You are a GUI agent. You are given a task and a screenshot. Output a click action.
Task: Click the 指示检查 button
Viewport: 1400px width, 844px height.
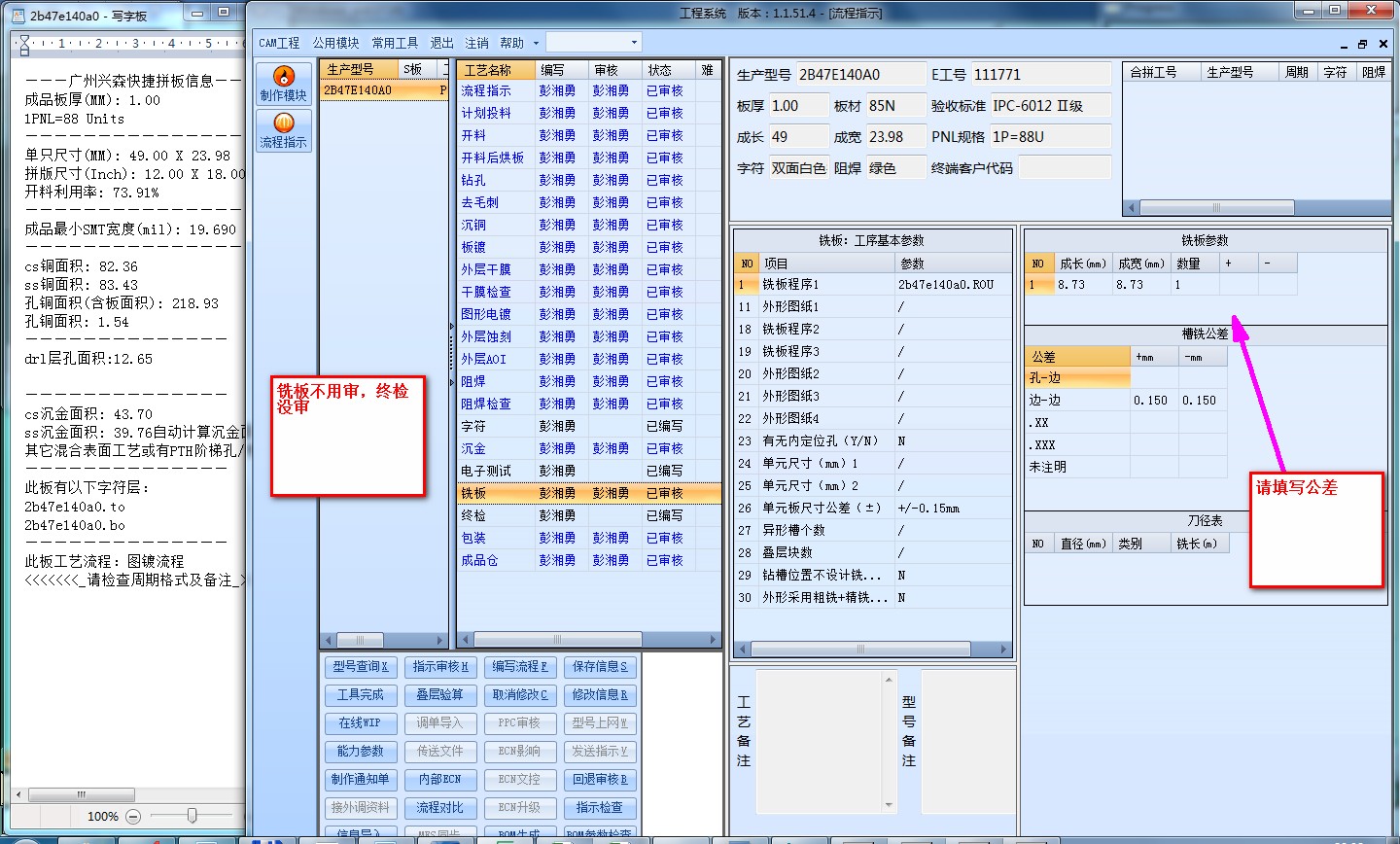pyautogui.click(x=599, y=808)
